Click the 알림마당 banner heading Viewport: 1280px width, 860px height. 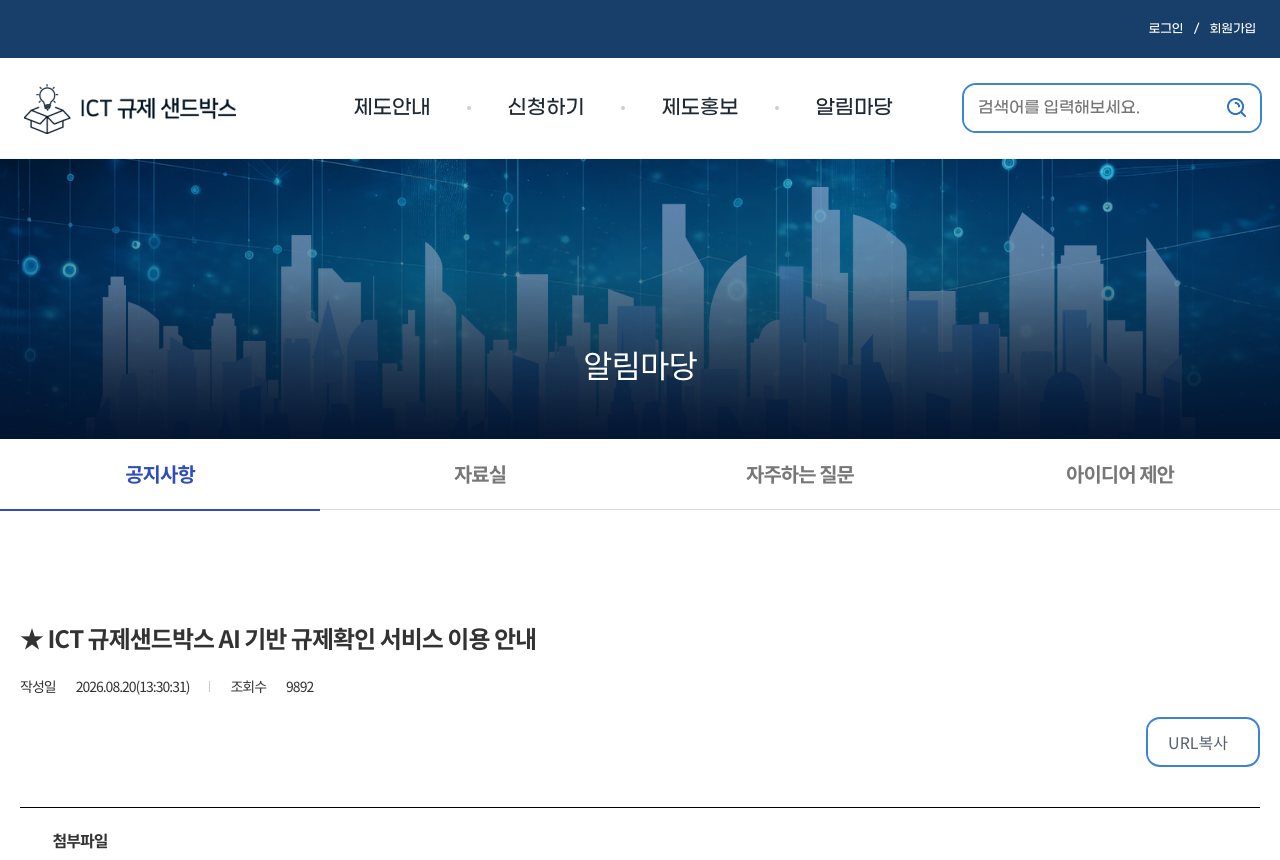click(640, 366)
